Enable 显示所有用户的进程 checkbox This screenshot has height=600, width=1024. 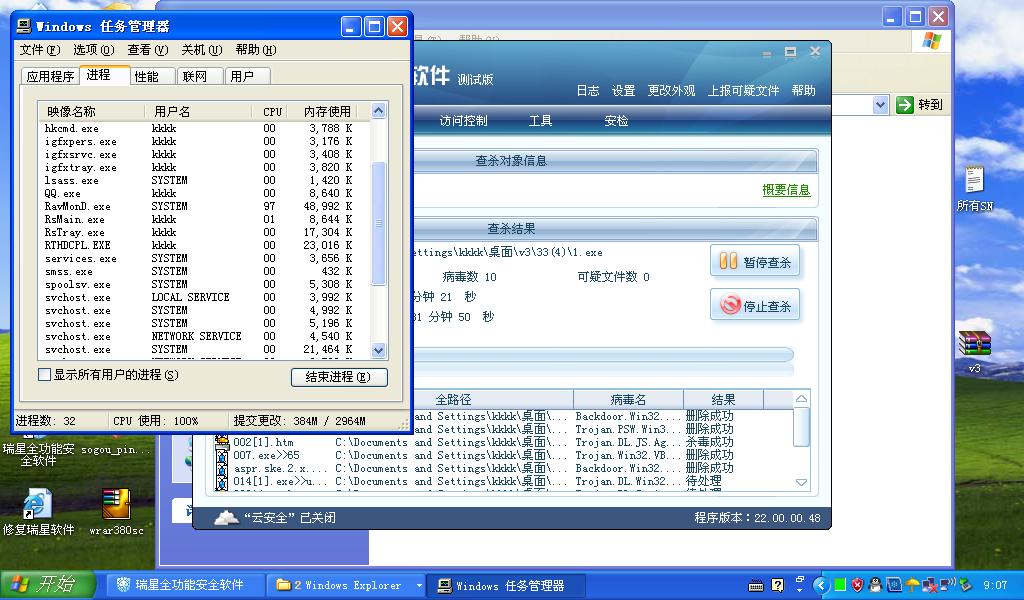44,375
